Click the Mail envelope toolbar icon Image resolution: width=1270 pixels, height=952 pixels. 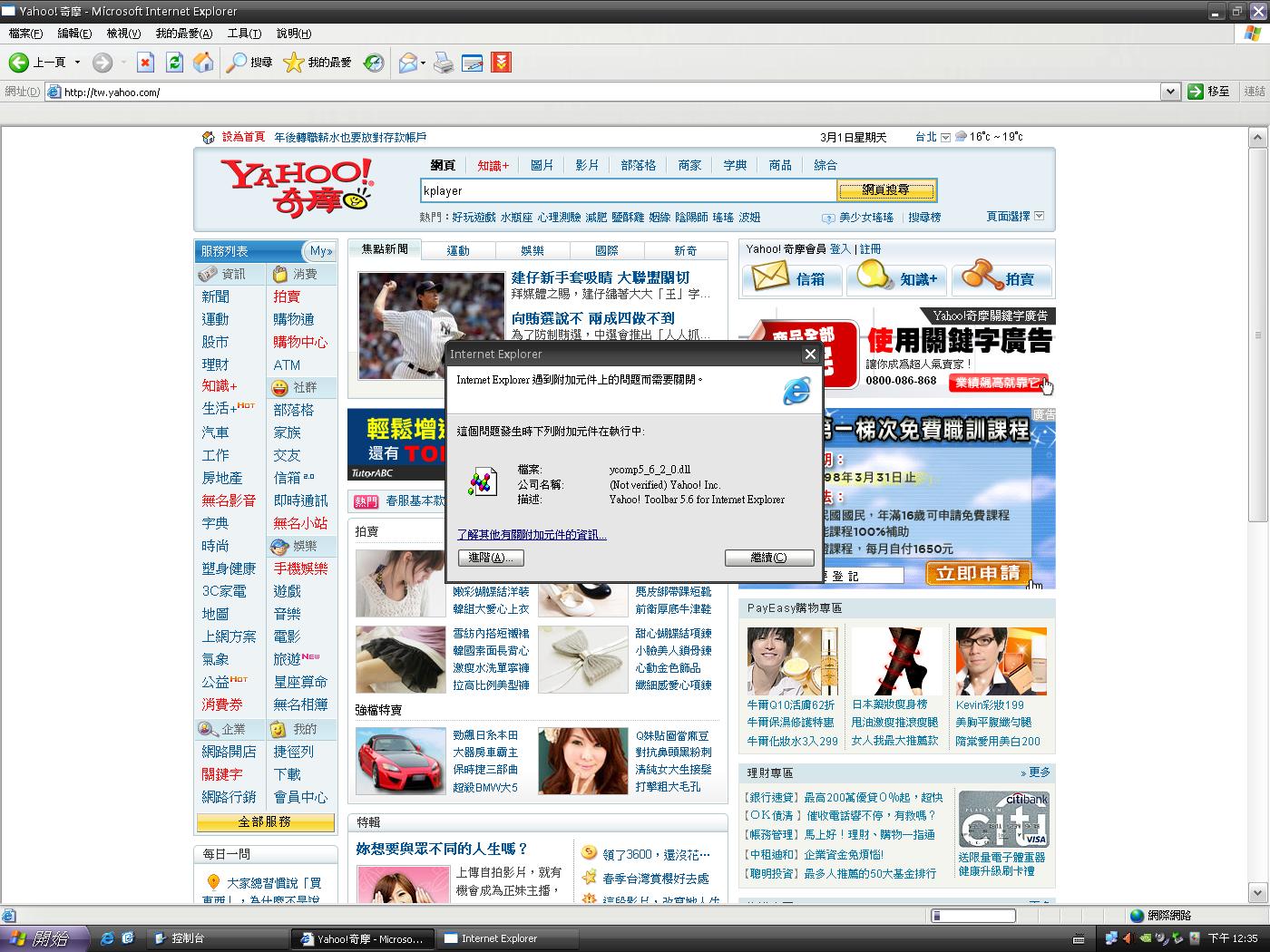coord(407,63)
